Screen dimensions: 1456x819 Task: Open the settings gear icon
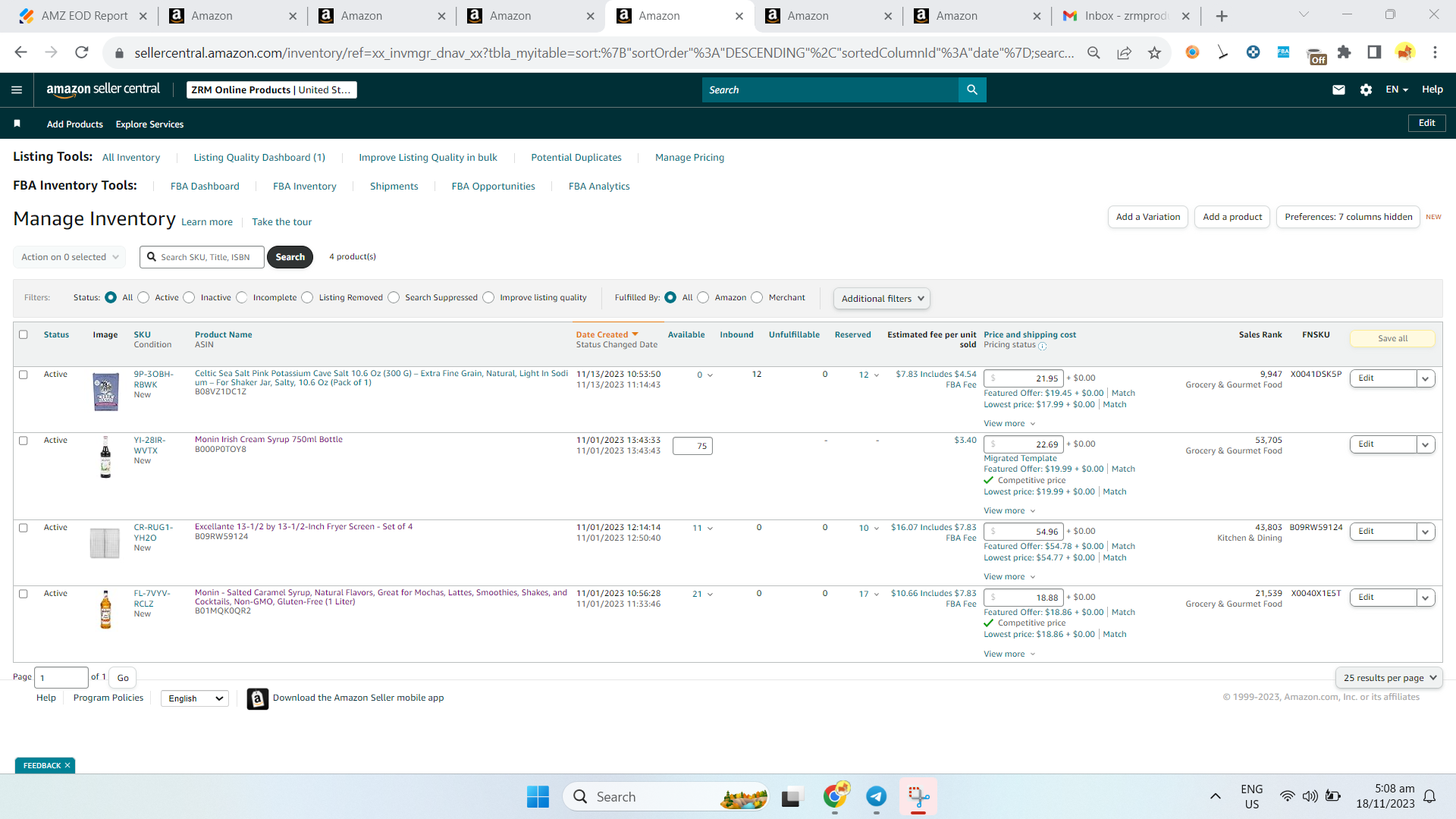coord(1366,89)
